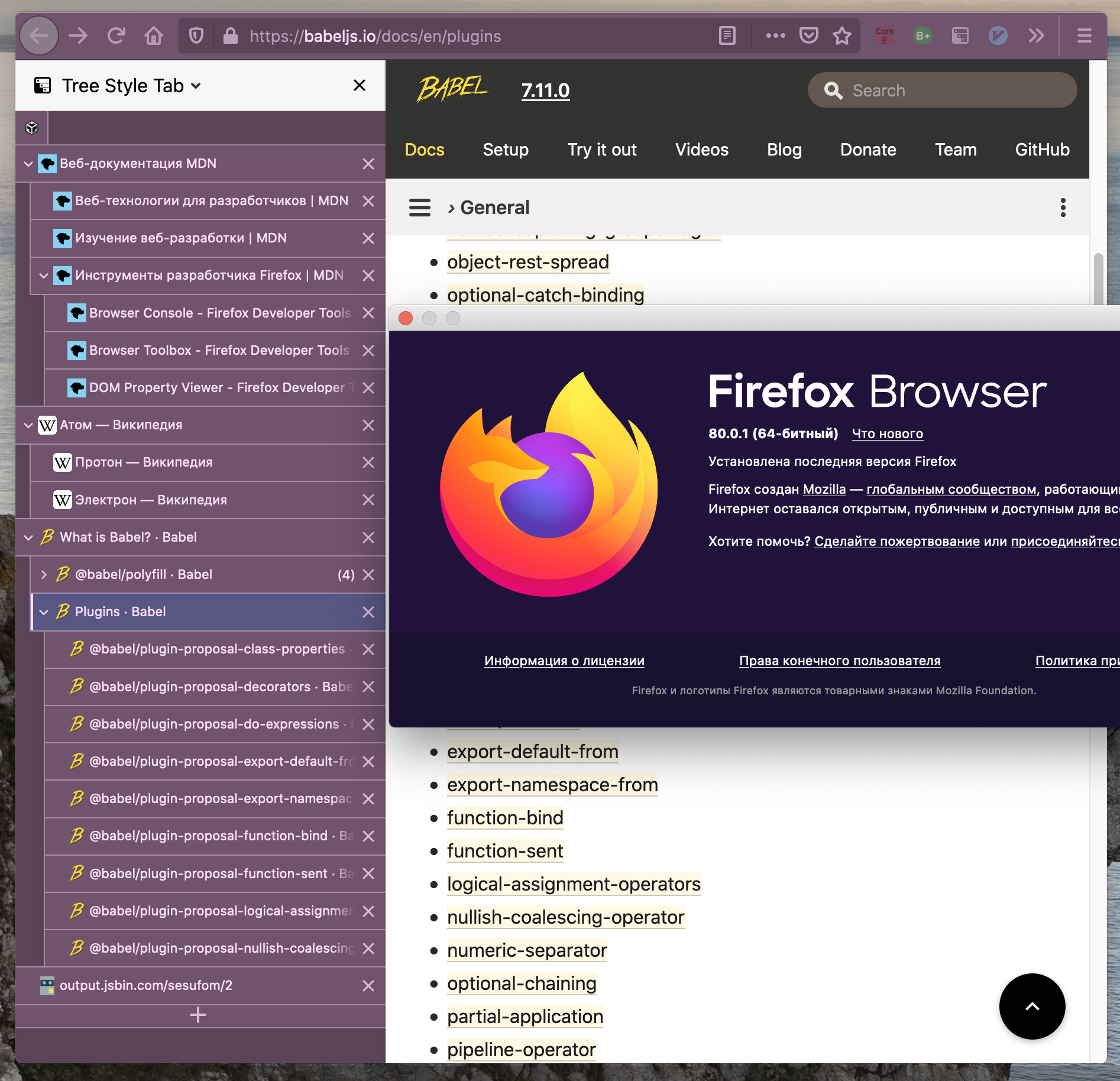Switch to Протон — Википедия tab

pyautogui.click(x=208, y=462)
